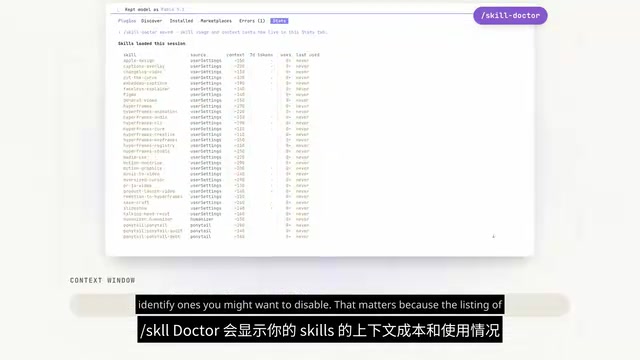This screenshot has width=640, height=360.
Task: Click 'userSettings' source in the slideshow row
Action: (x=206, y=208)
